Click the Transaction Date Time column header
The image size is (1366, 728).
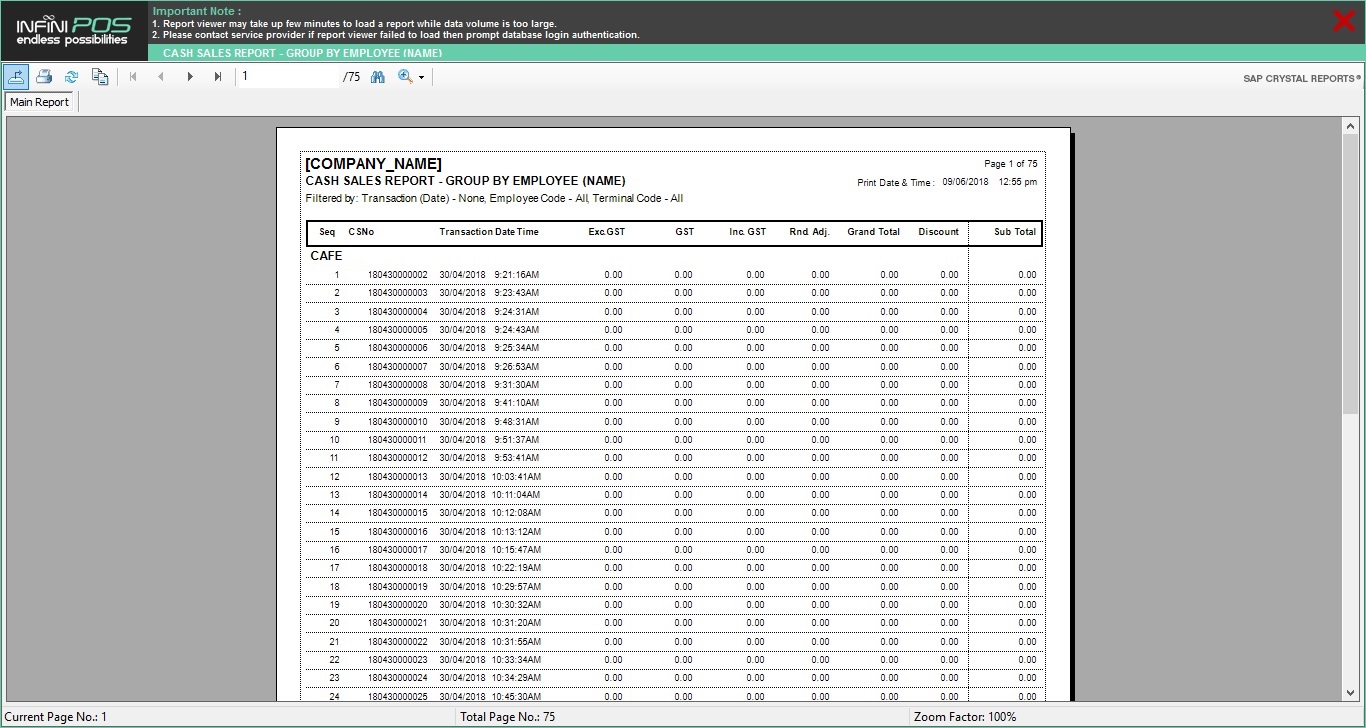coord(489,232)
